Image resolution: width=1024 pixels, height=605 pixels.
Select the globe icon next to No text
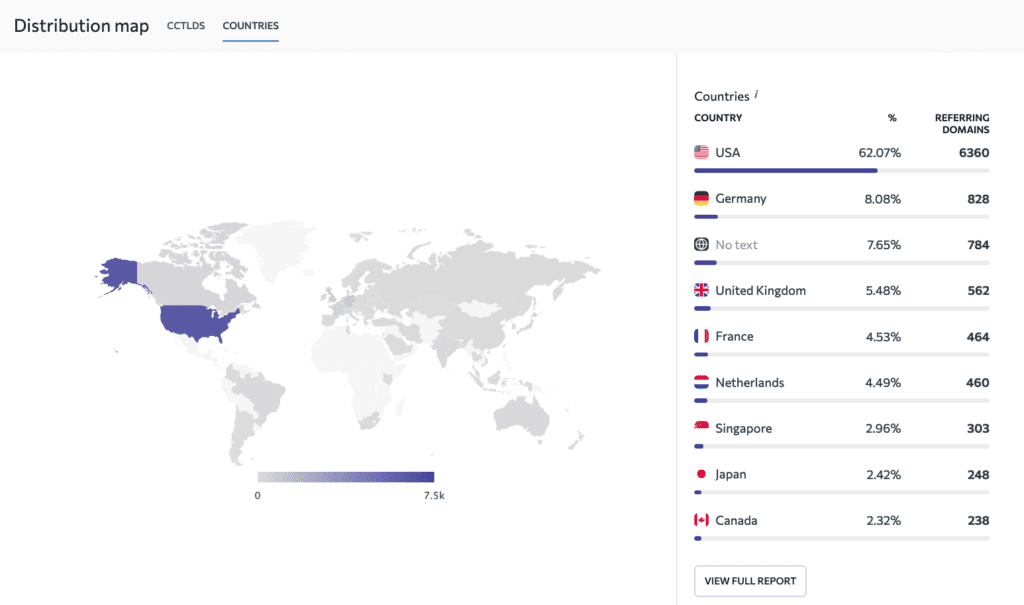[x=701, y=244]
